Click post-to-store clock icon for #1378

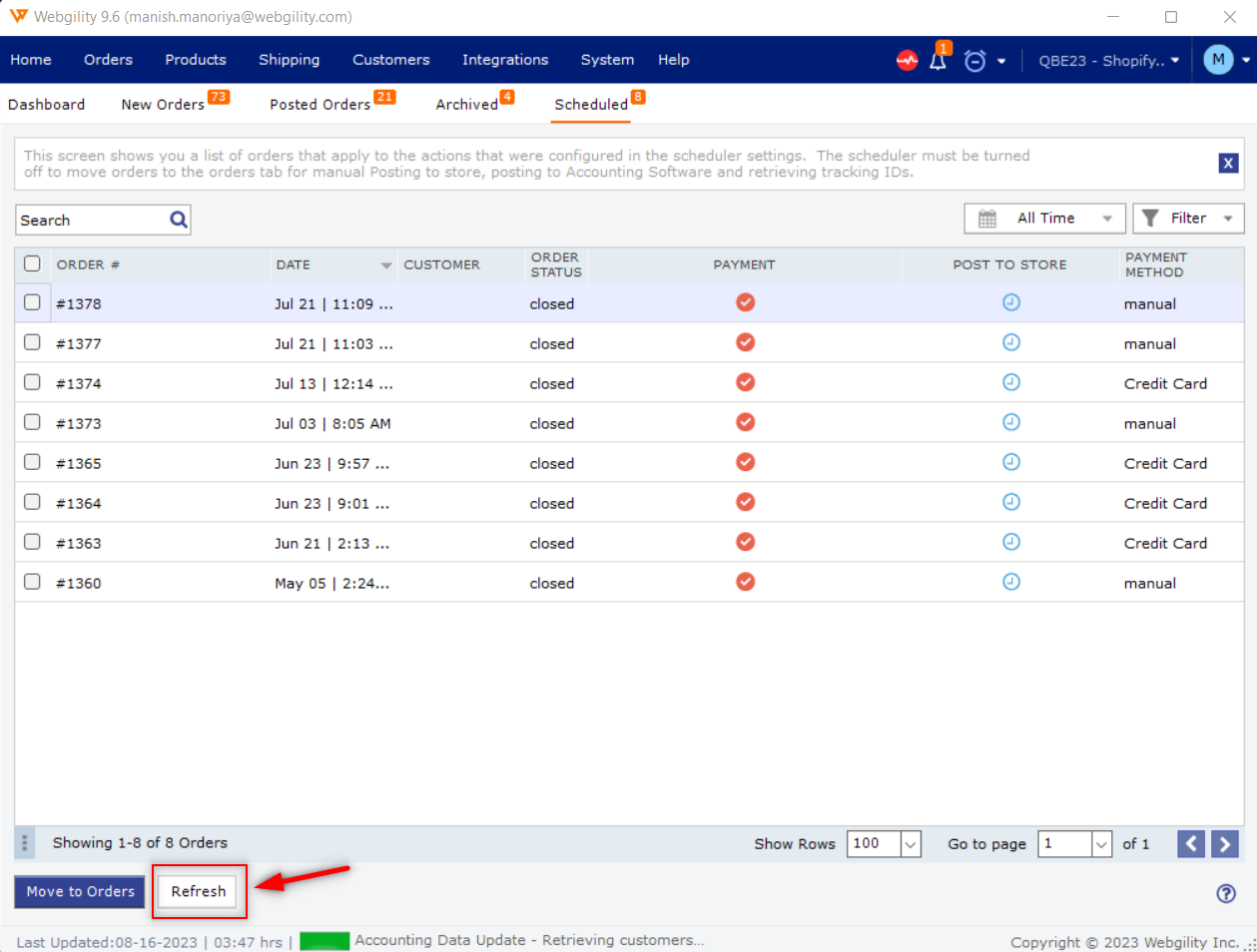click(x=1011, y=302)
